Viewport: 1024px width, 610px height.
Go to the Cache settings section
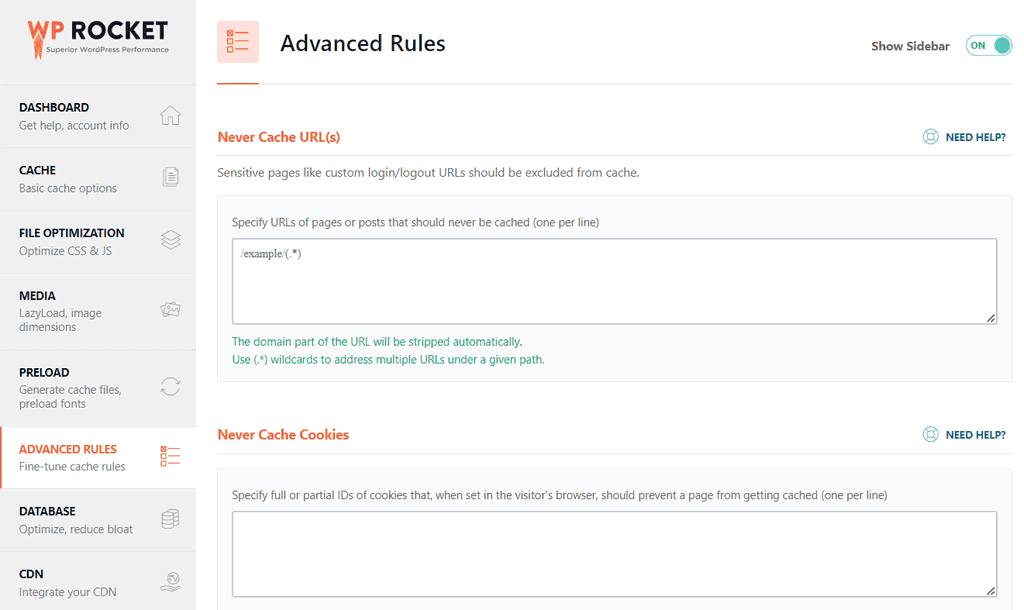(98, 179)
